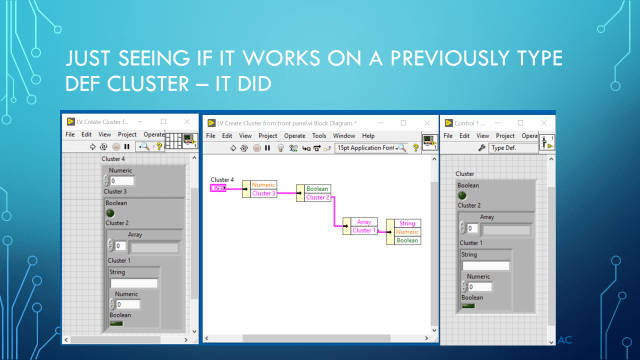This screenshot has width=640, height=360.
Task: Click scroll-right arrow in the front panel window
Action: pyautogui.click(x=186, y=340)
